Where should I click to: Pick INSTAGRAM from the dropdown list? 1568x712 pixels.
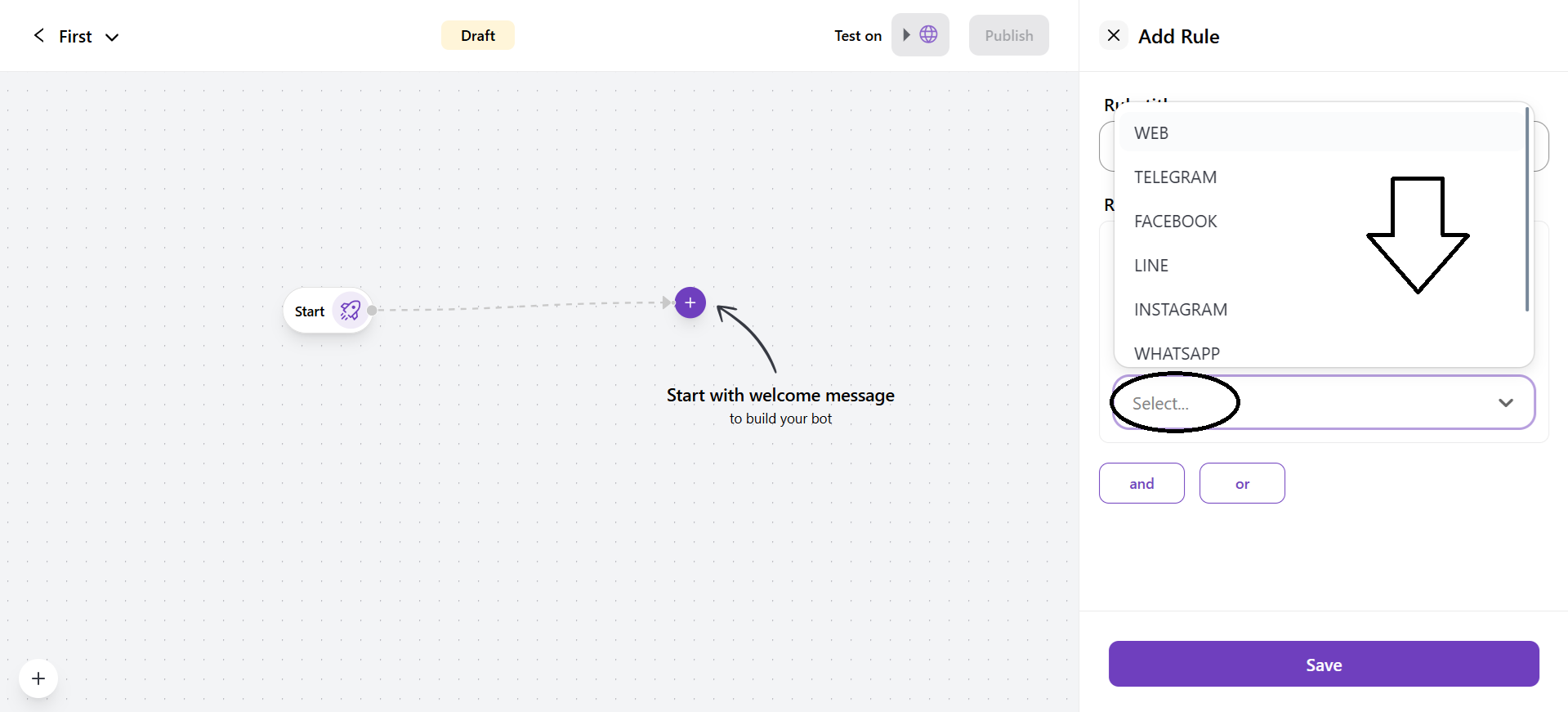pyautogui.click(x=1180, y=310)
